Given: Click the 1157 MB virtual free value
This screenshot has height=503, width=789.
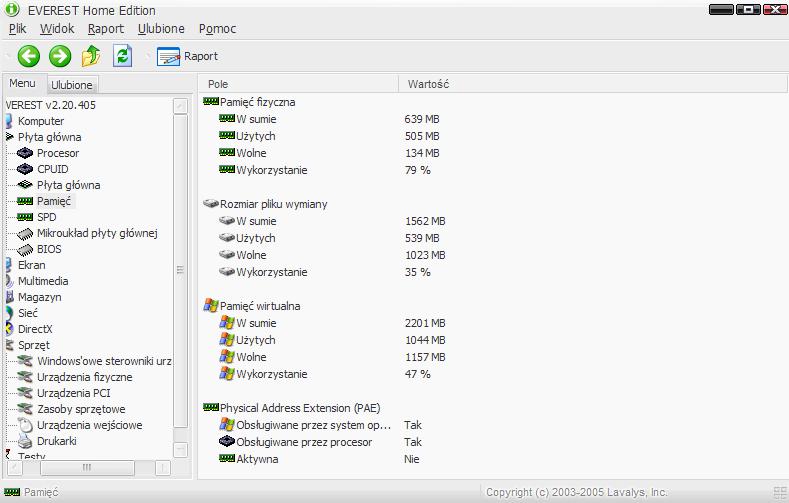Looking at the screenshot, I should coord(425,358).
